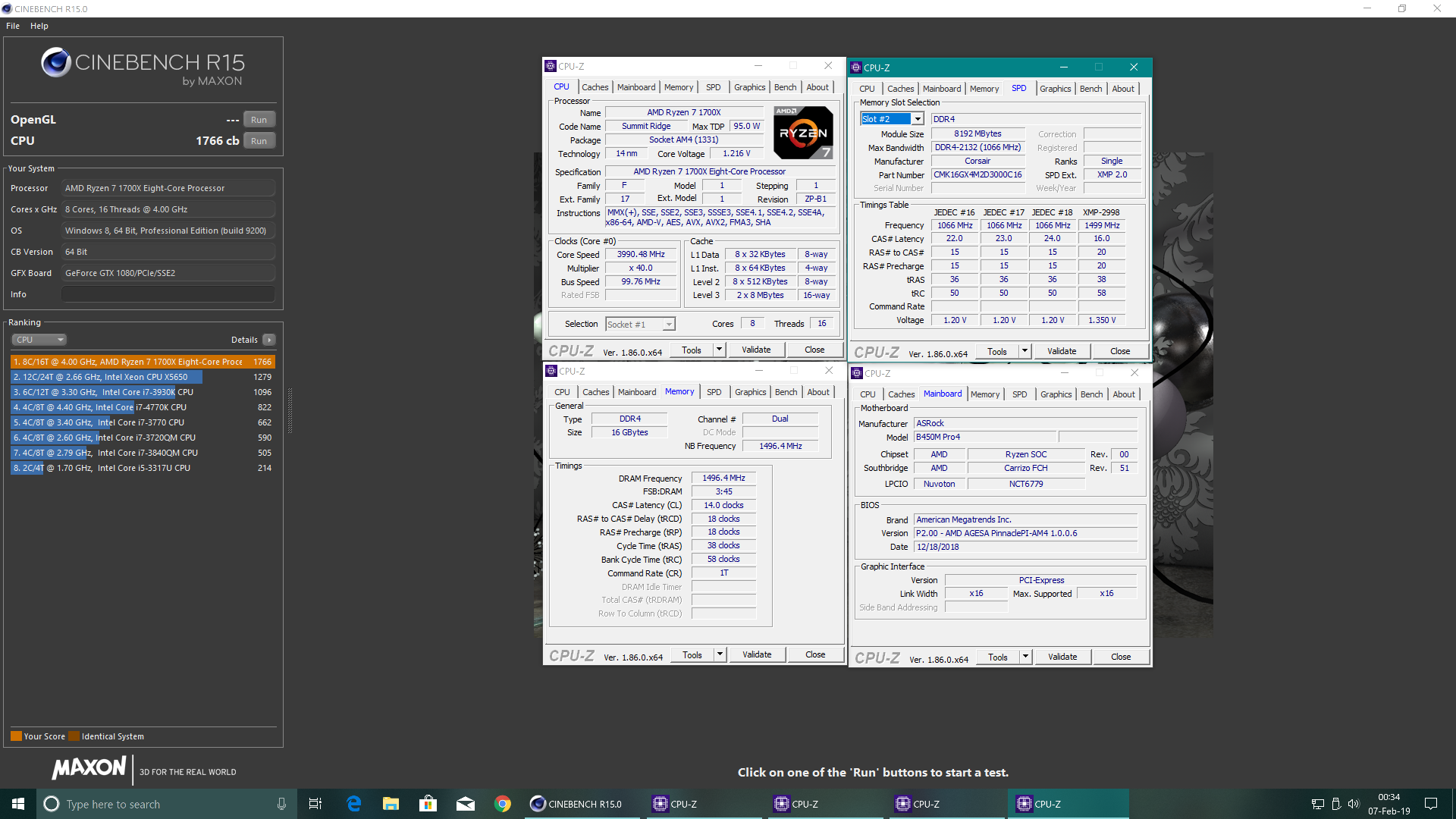Select ranking row Intel Core i7-3930K
The image size is (1456, 819).
(x=143, y=392)
